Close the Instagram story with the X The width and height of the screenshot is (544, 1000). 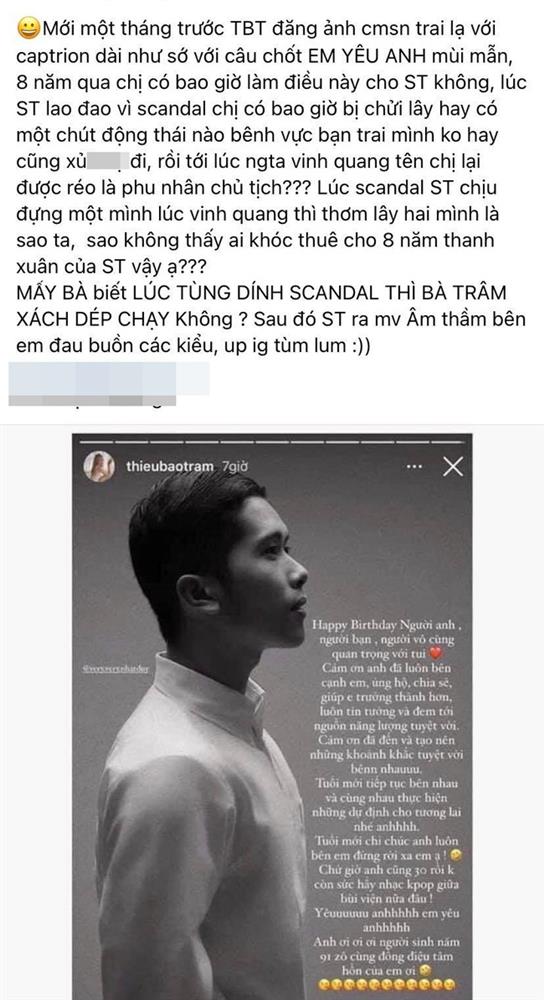(x=453, y=467)
